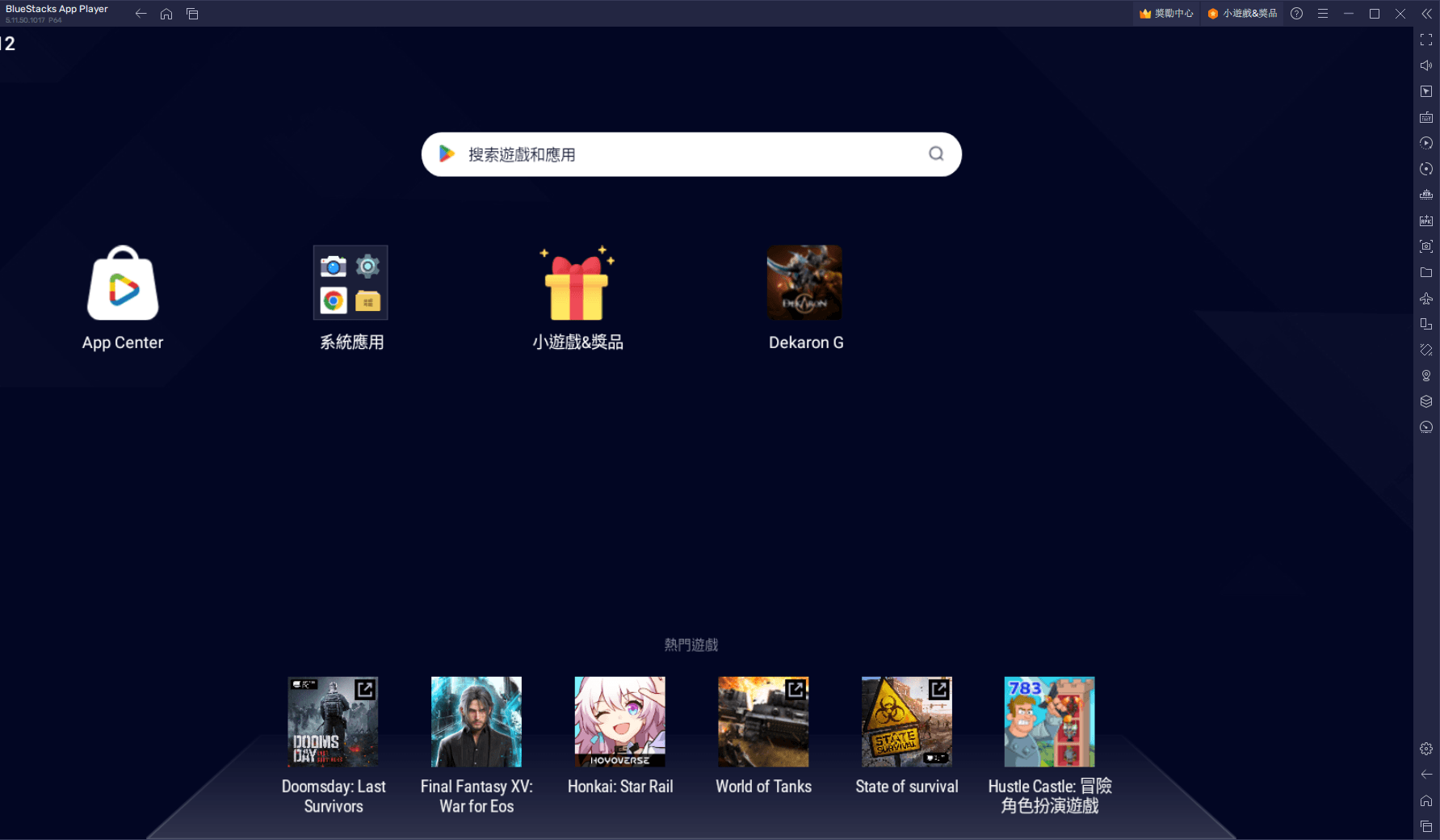Viewport: 1440px width, 840px height.
Task: Open 小遊戲&獎品 in title bar
Action: click(x=1242, y=14)
